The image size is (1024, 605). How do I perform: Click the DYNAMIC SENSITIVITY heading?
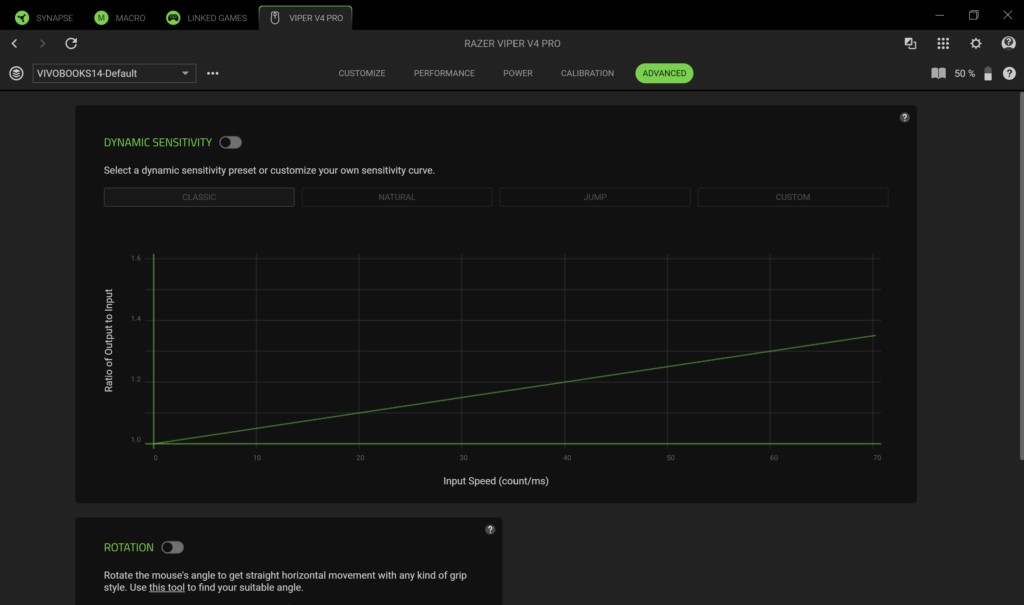tap(158, 142)
